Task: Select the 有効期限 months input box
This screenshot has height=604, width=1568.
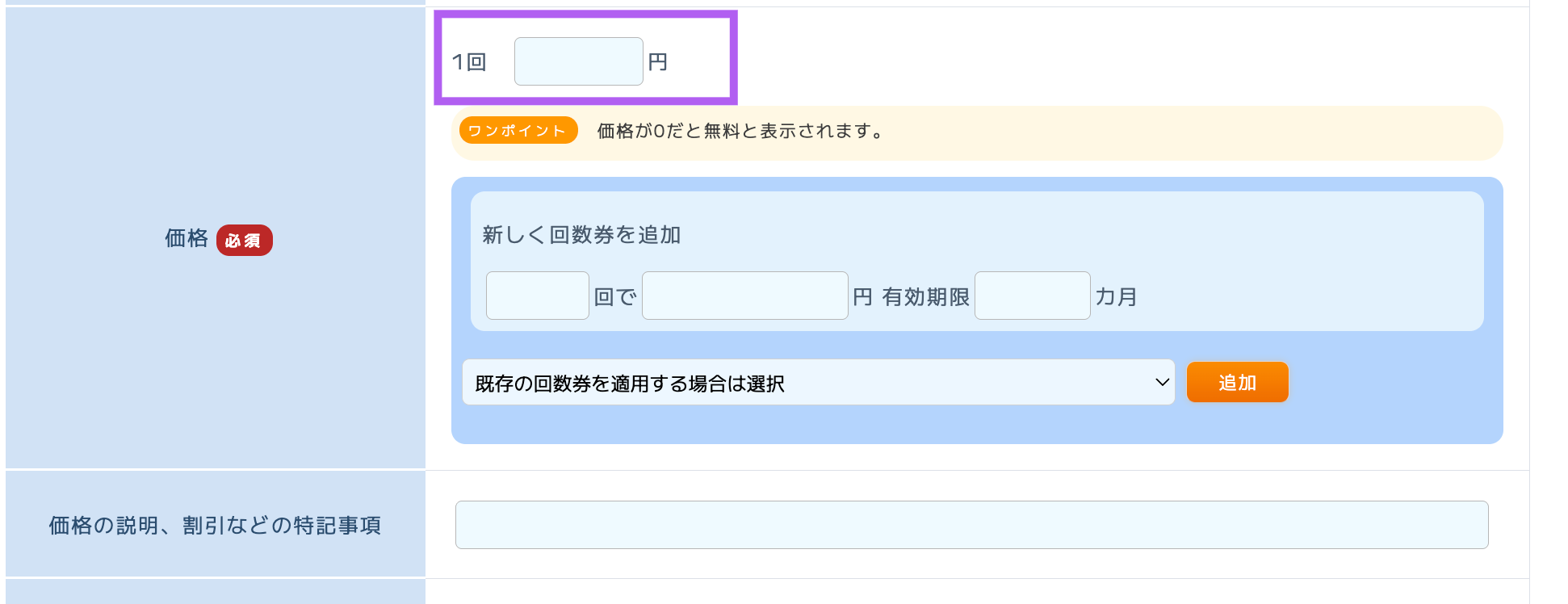Action: (x=1032, y=296)
